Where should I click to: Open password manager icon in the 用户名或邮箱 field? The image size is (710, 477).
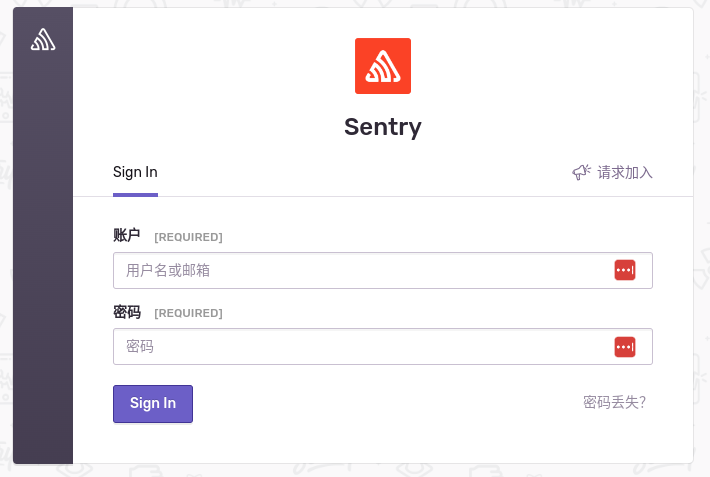click(x=624, y=270)
